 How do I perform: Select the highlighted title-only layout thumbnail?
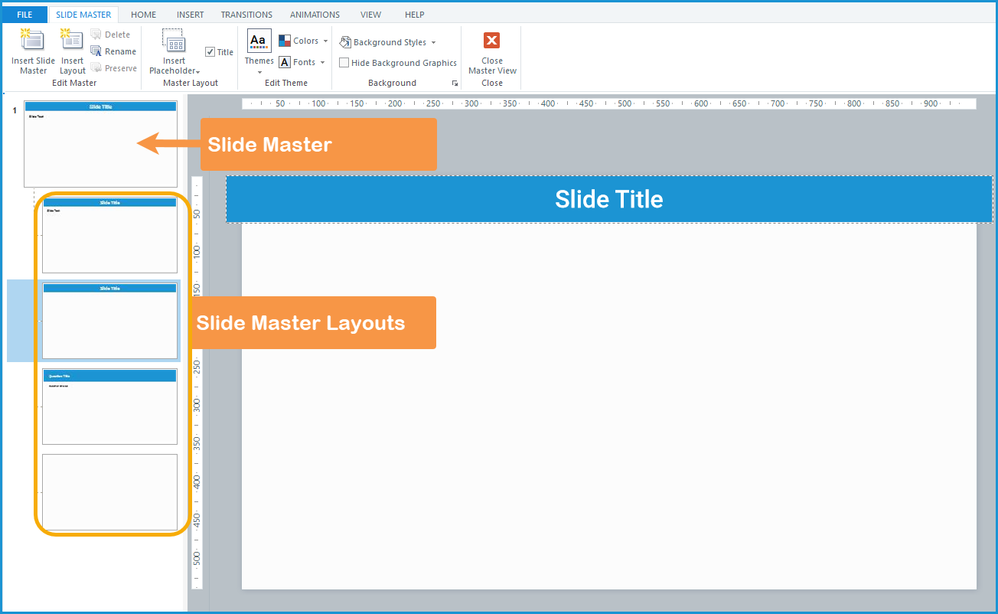[109, 321]
